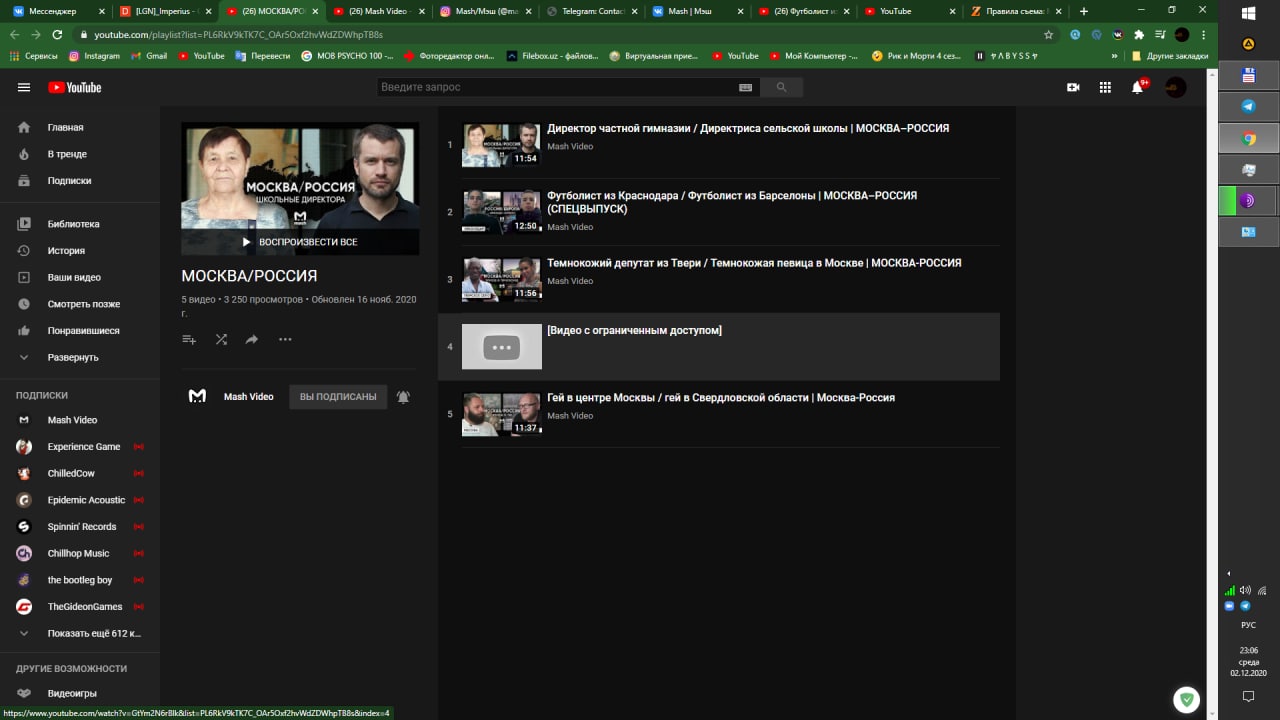Open Experience Game subscription
The height and width of the screenshot is (720, 1280).
coord(80,447)
